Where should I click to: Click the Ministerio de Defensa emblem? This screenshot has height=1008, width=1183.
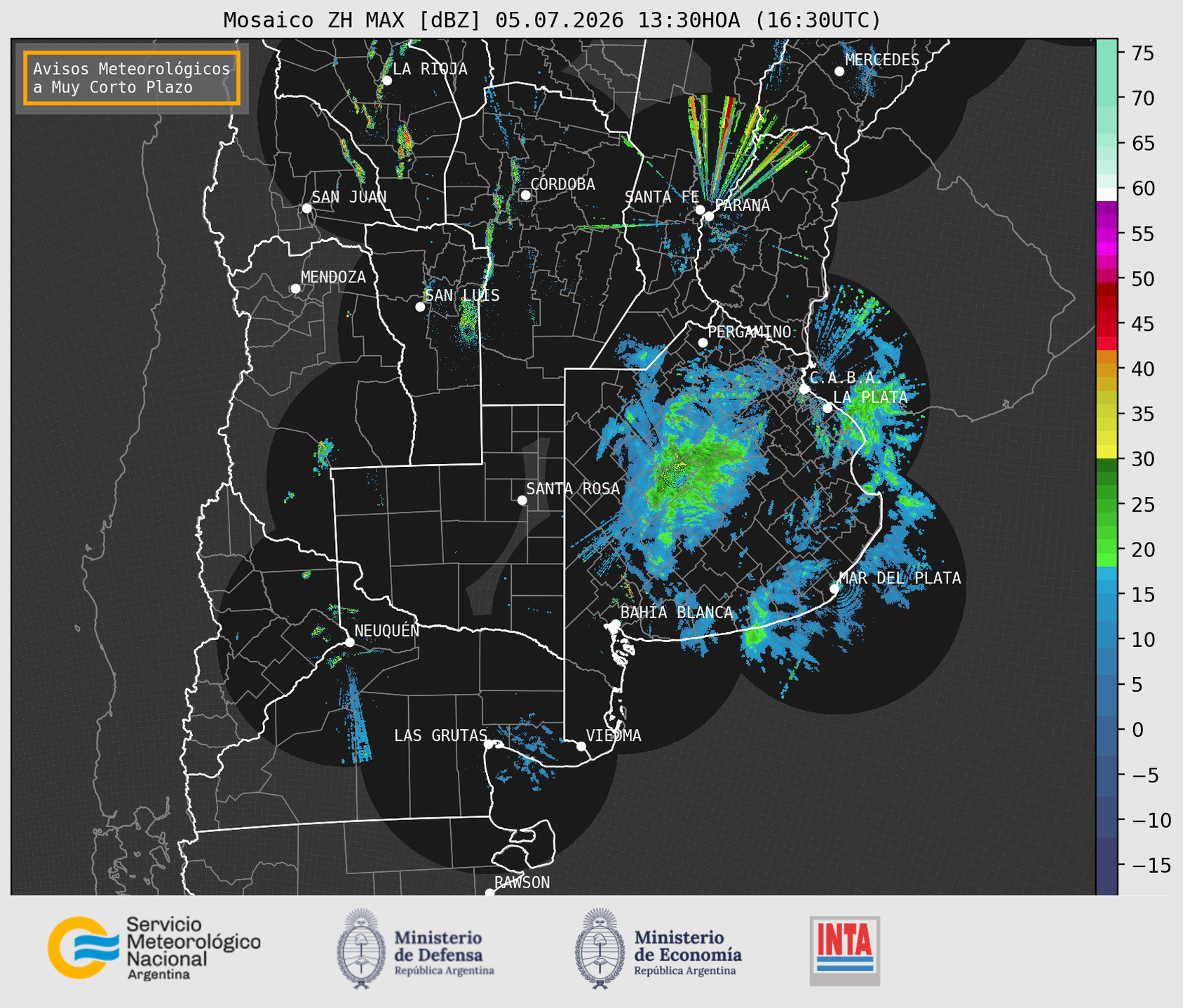[x=360, y=948]
